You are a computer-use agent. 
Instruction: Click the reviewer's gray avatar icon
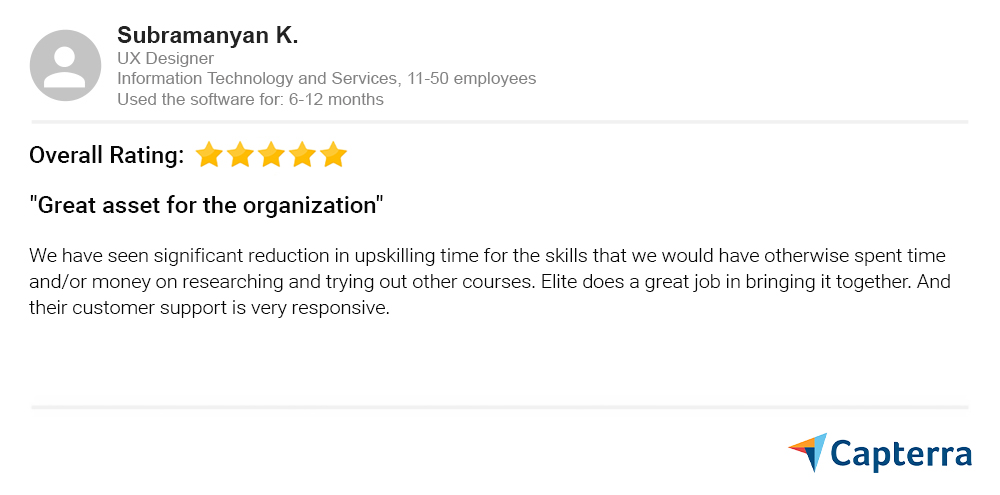(65, 65)
